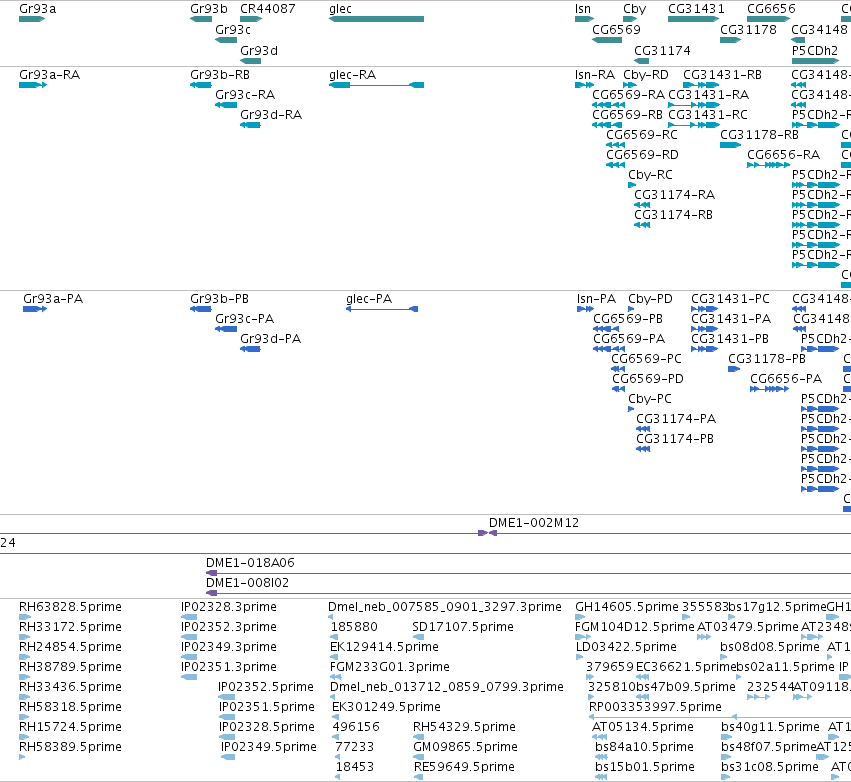The image size is (851, 782).
Task: Click the CG6569-PD protein feature
Action: pos(619,389)
